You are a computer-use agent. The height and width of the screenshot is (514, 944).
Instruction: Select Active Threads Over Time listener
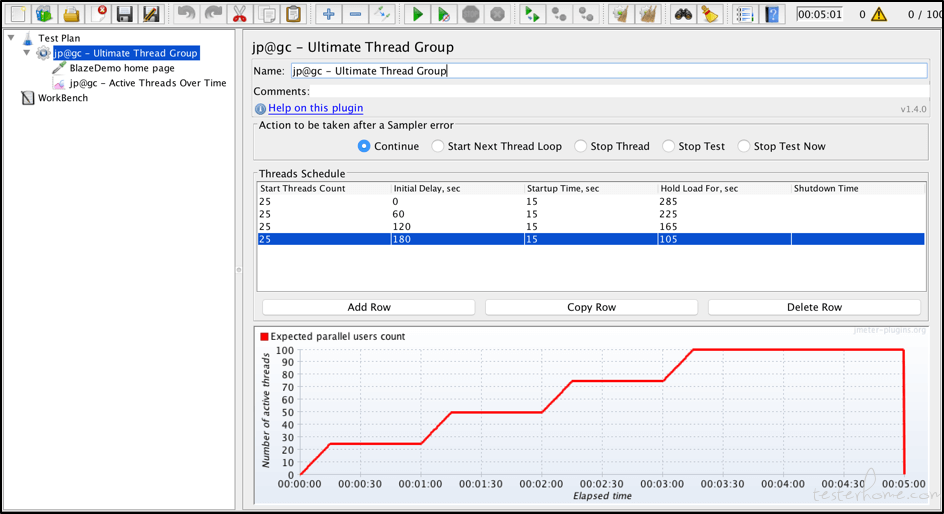147,83
